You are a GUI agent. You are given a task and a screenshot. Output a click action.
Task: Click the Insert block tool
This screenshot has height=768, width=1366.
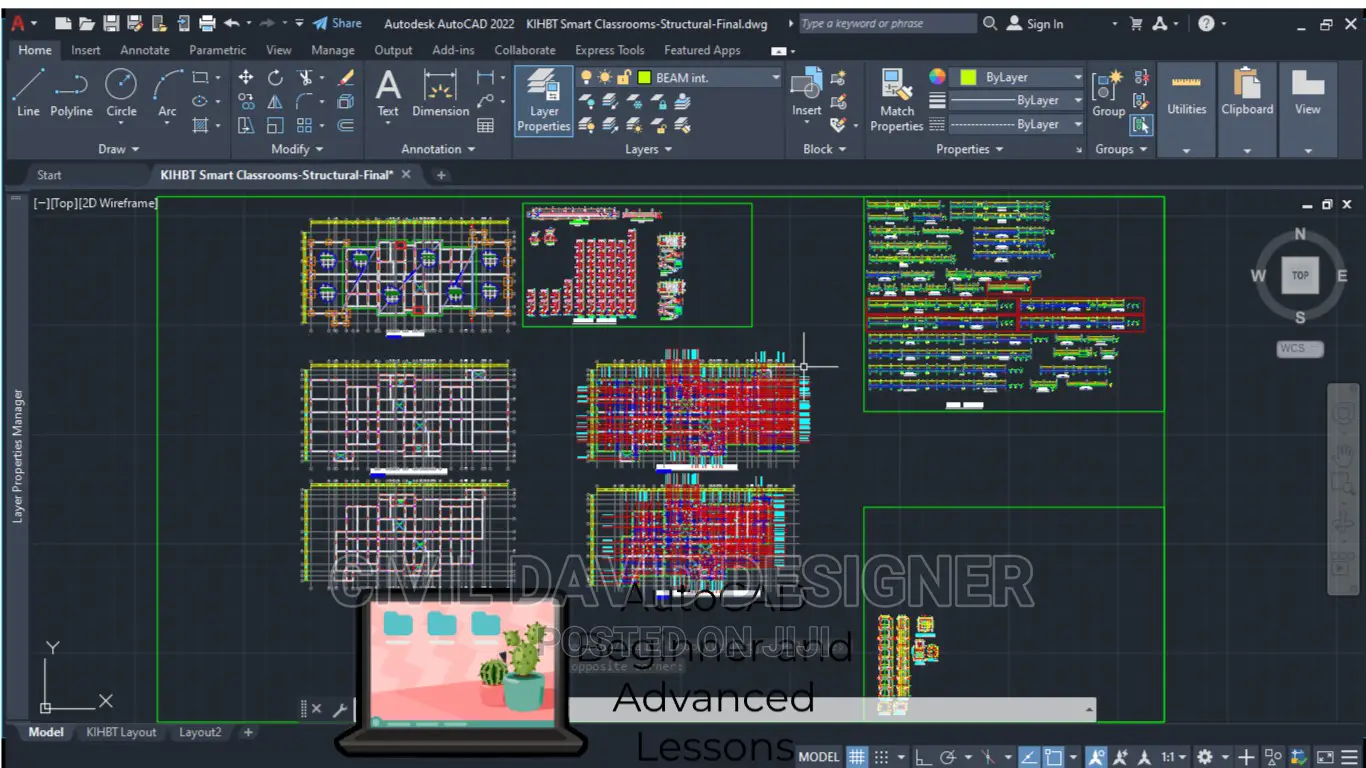click(x=806, y=93)
